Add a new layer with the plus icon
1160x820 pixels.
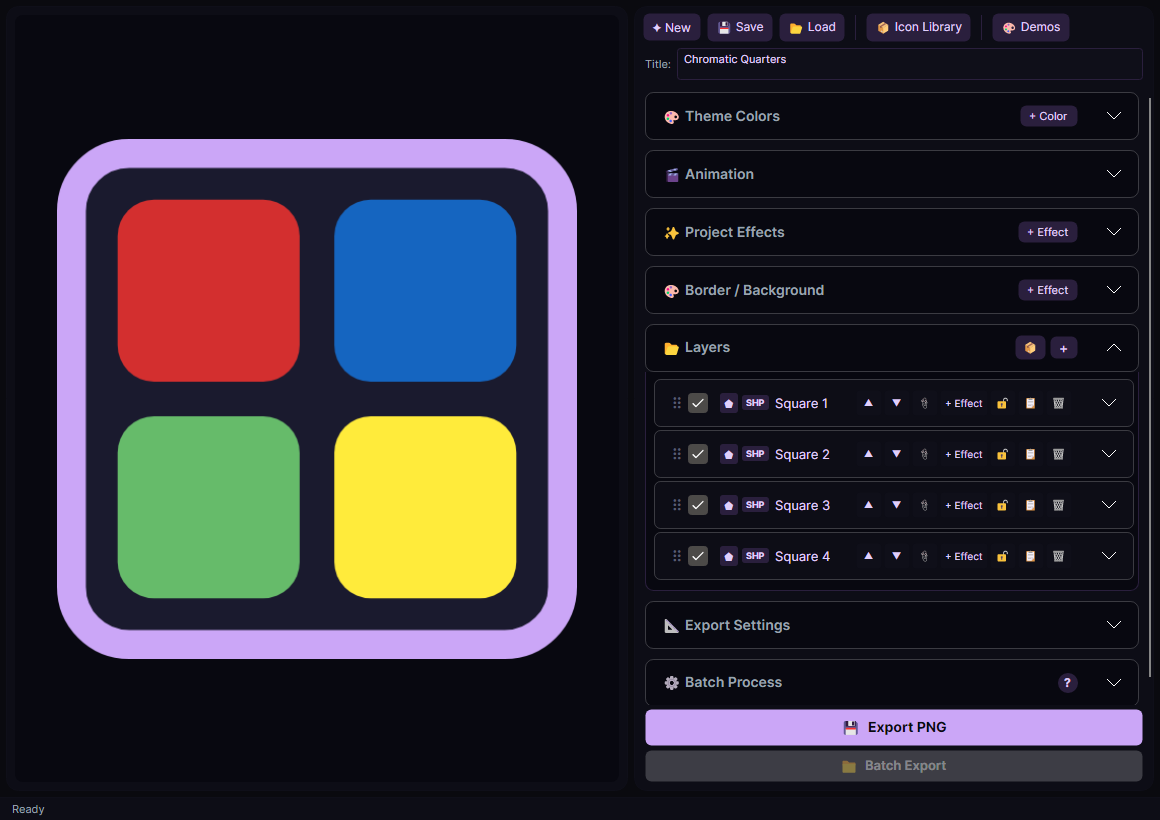point(1064,347)
